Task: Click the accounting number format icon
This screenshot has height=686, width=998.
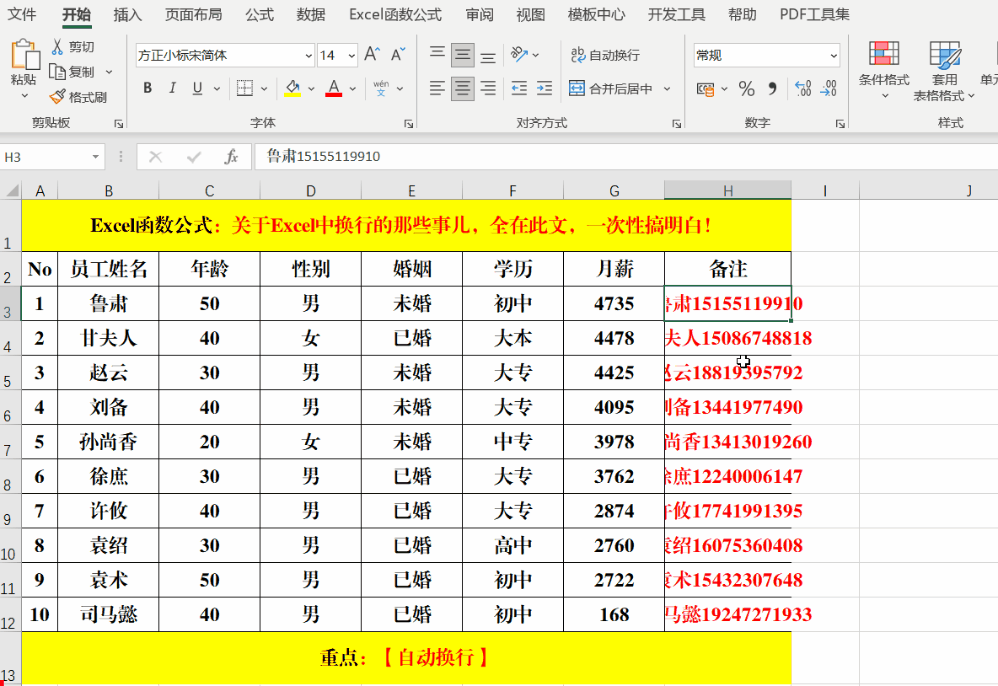Action: point(705,89)
